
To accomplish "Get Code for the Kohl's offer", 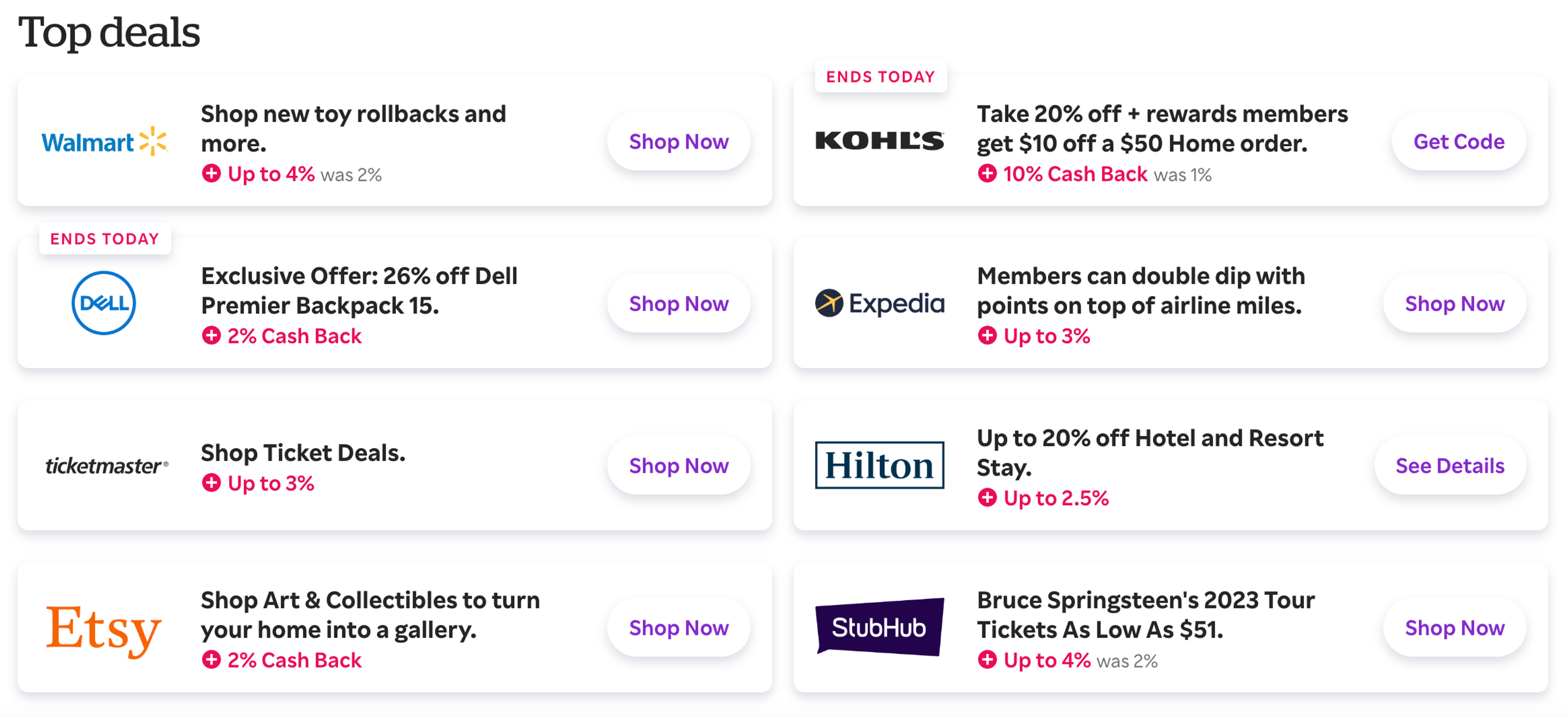I will 1459,141.
